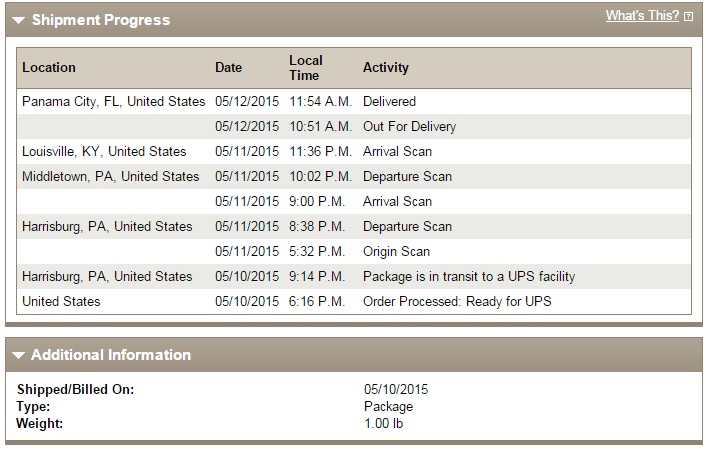706x453 pixels.
Task: Select the Activity column header
Action: (386, 68)
